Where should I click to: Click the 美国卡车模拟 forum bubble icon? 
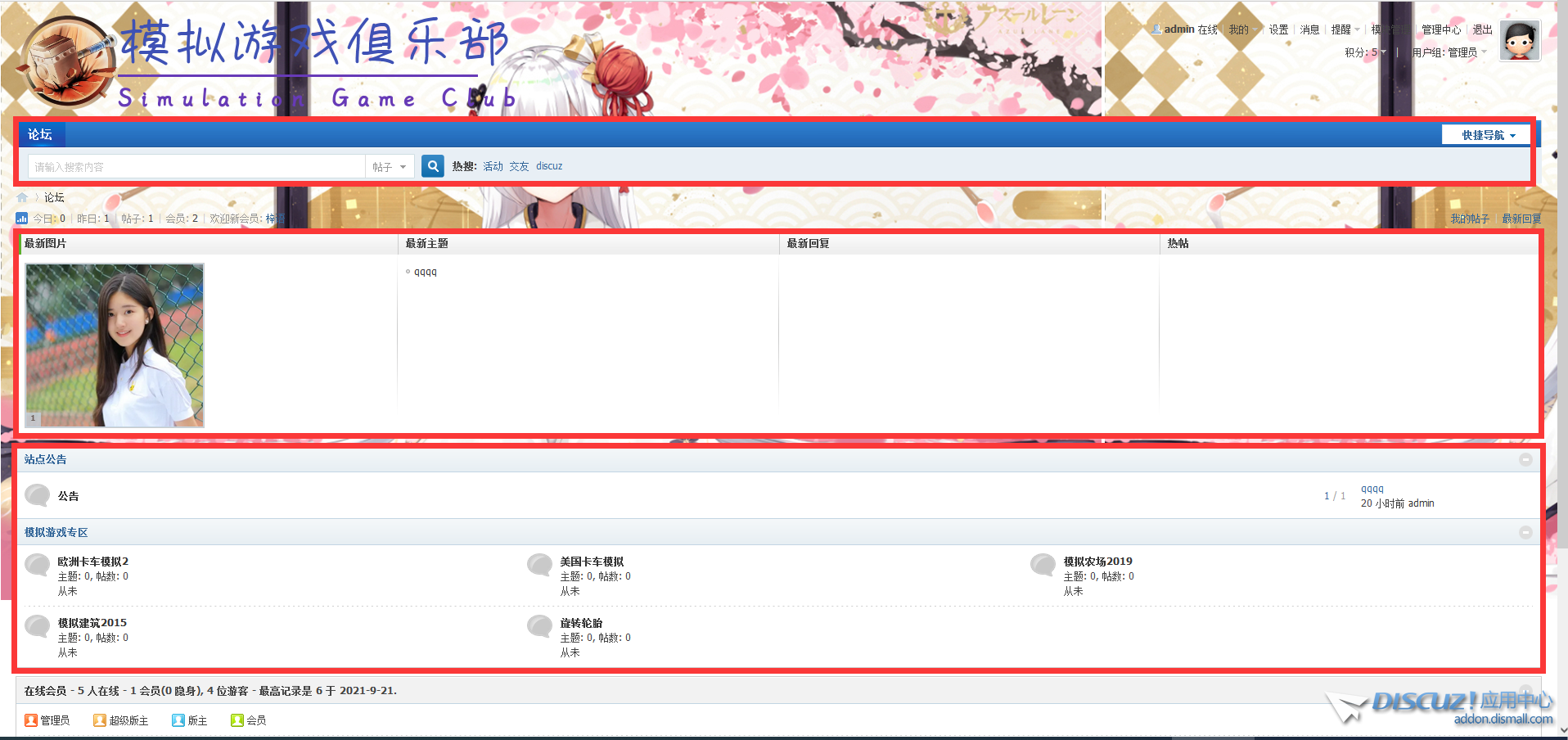pos(539,565)
